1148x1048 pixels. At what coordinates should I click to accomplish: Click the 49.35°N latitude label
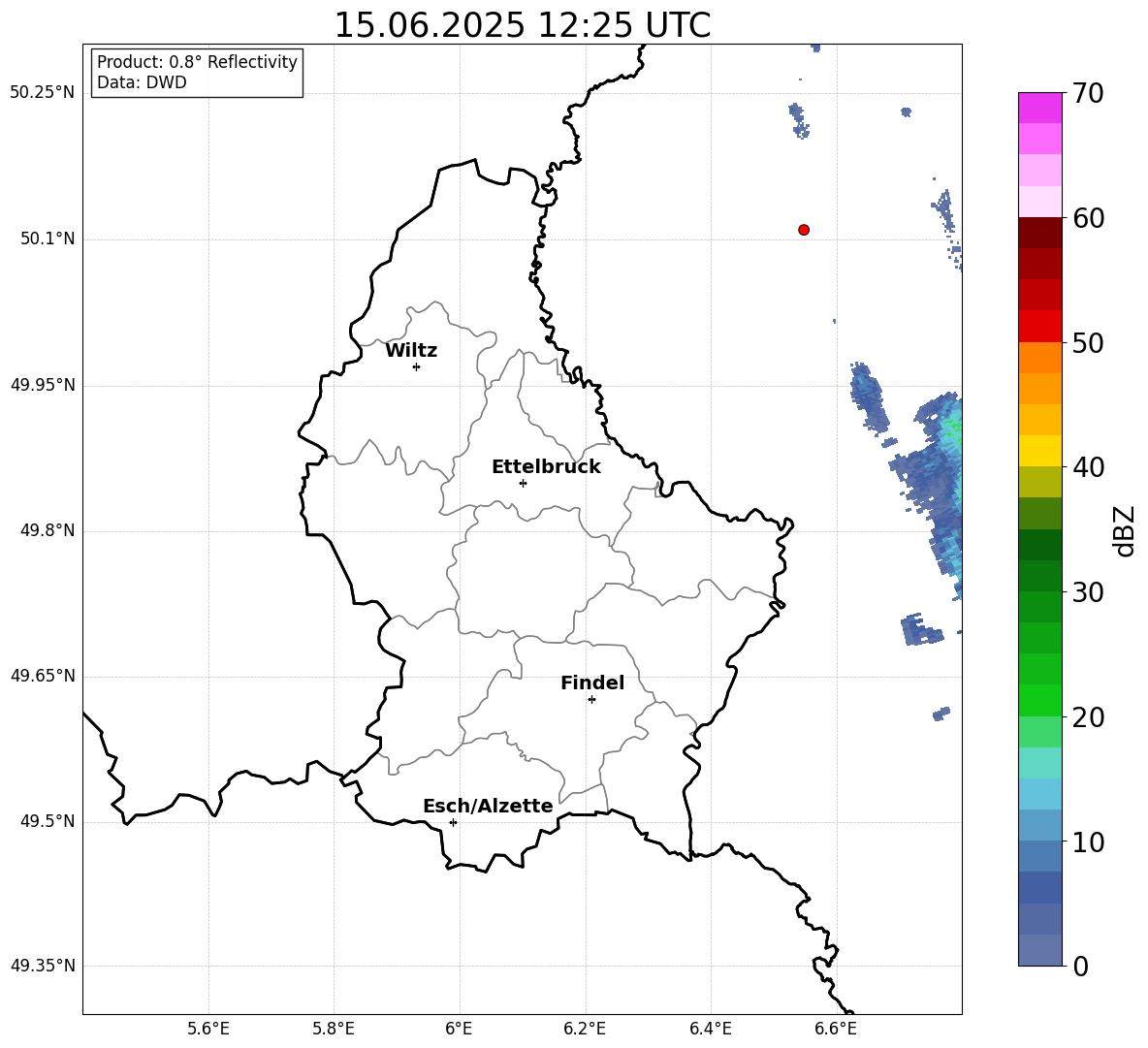(x=43, y=966)
